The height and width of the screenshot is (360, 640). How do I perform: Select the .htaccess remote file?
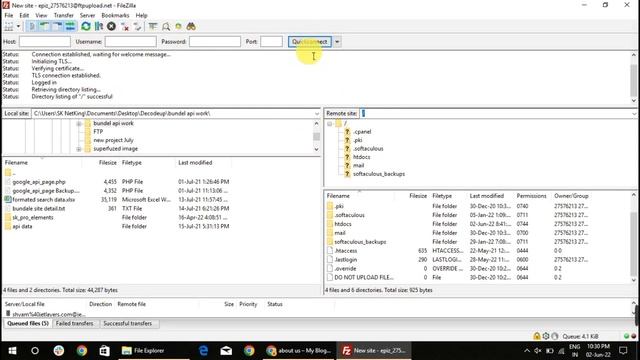(345, 251)
